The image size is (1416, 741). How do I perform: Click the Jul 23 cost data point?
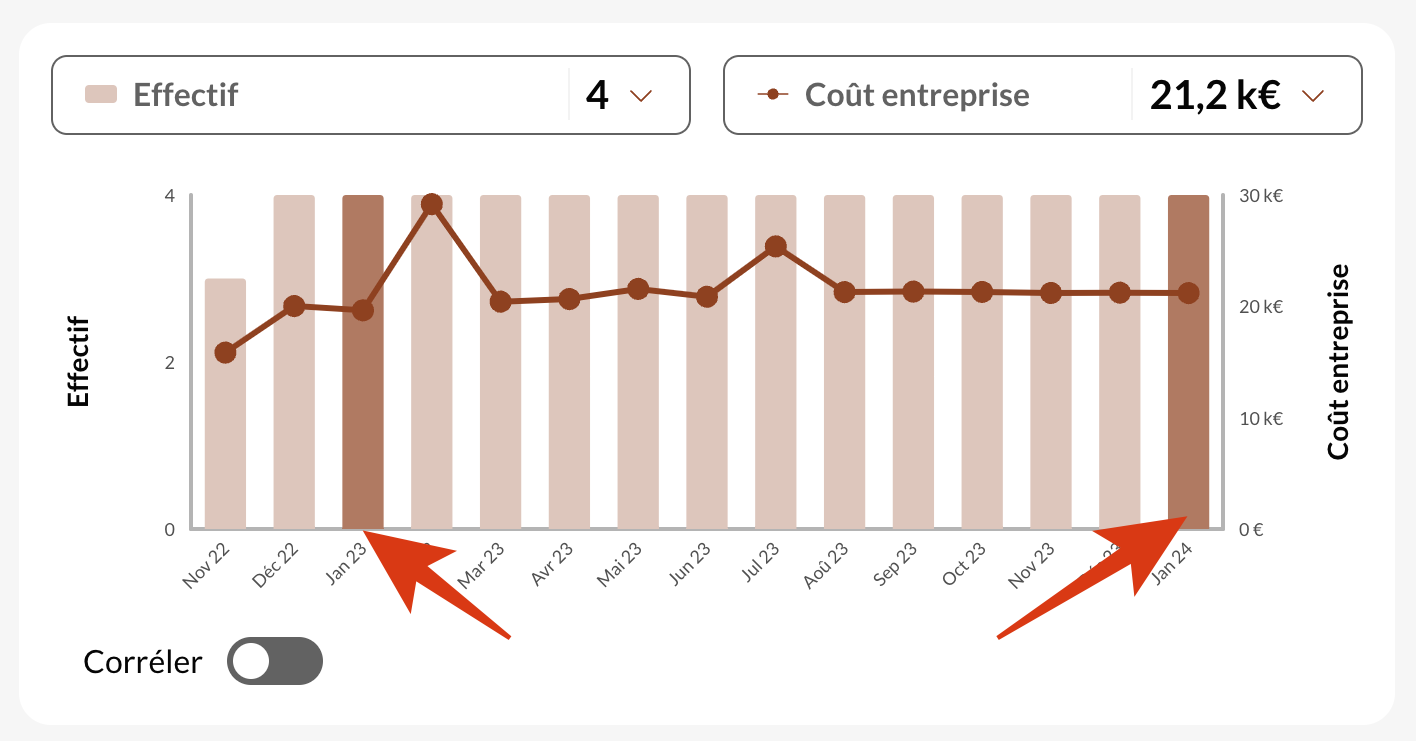tap(775, 246)
